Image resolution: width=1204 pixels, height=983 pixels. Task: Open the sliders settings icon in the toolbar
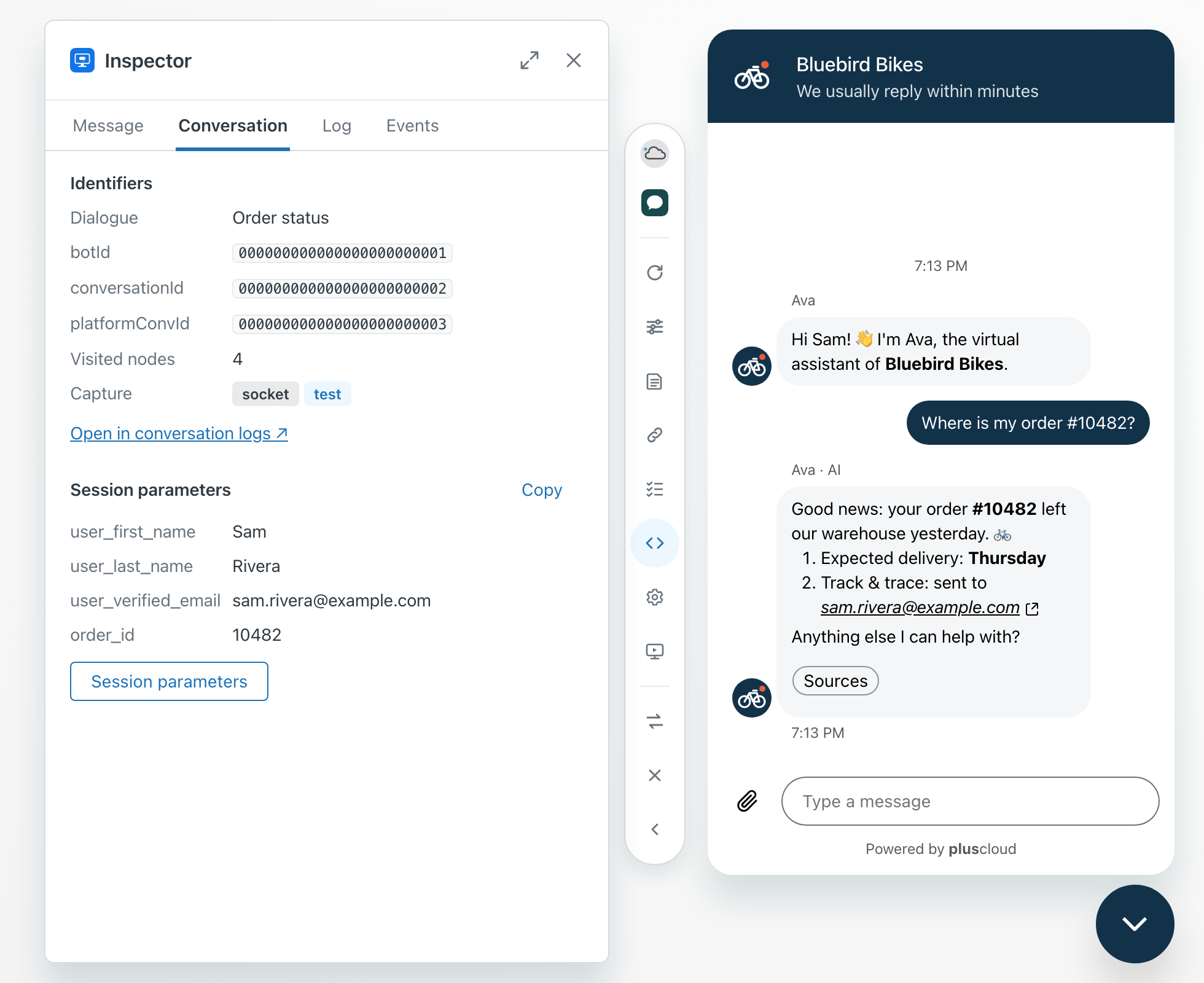coord(655,327)
